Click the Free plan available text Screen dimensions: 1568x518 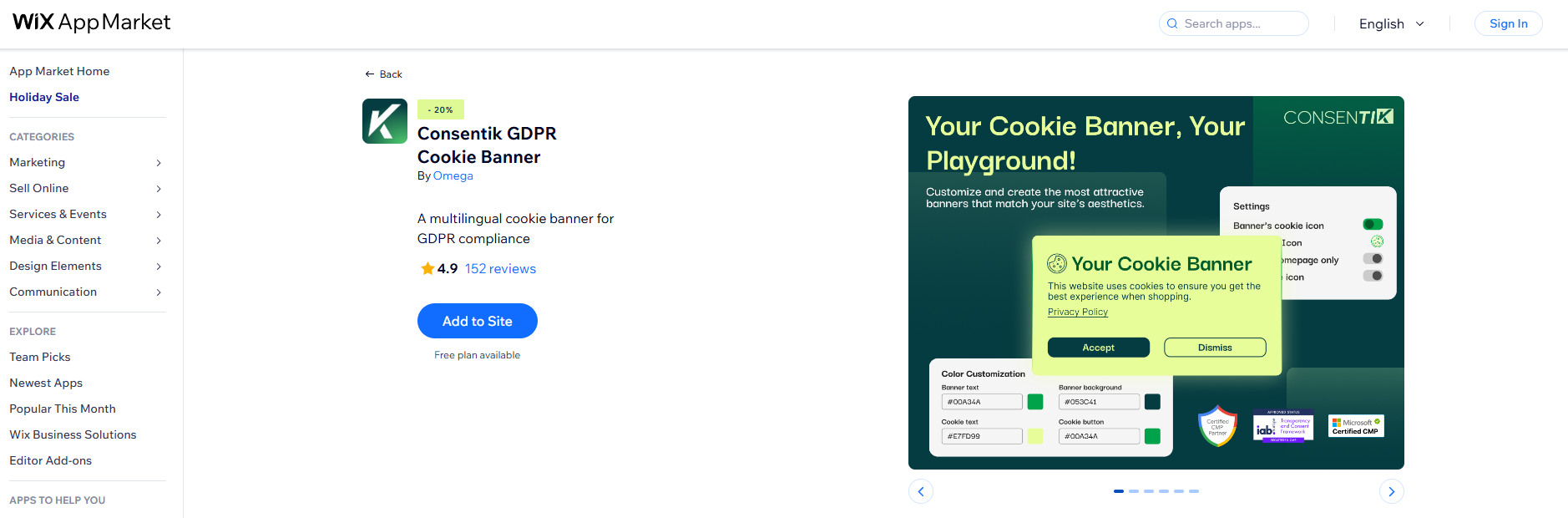477,355
